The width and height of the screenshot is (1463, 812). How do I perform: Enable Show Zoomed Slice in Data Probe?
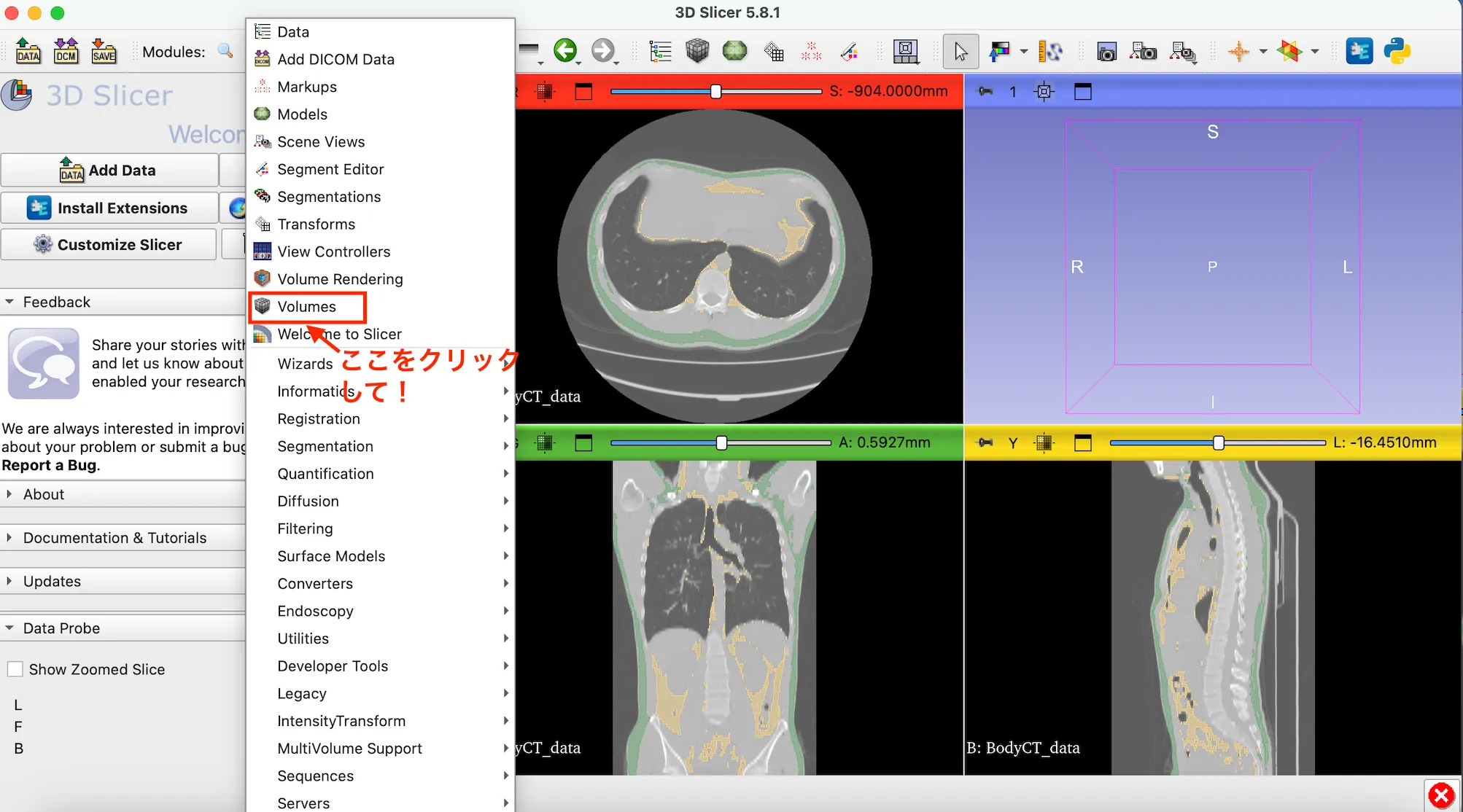tap(15, 668)
